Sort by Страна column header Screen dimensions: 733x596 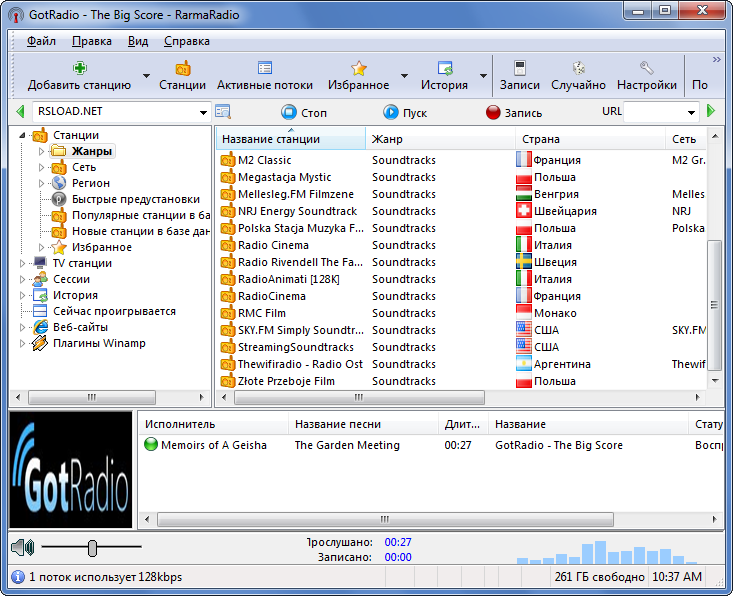tap(590, 139)
